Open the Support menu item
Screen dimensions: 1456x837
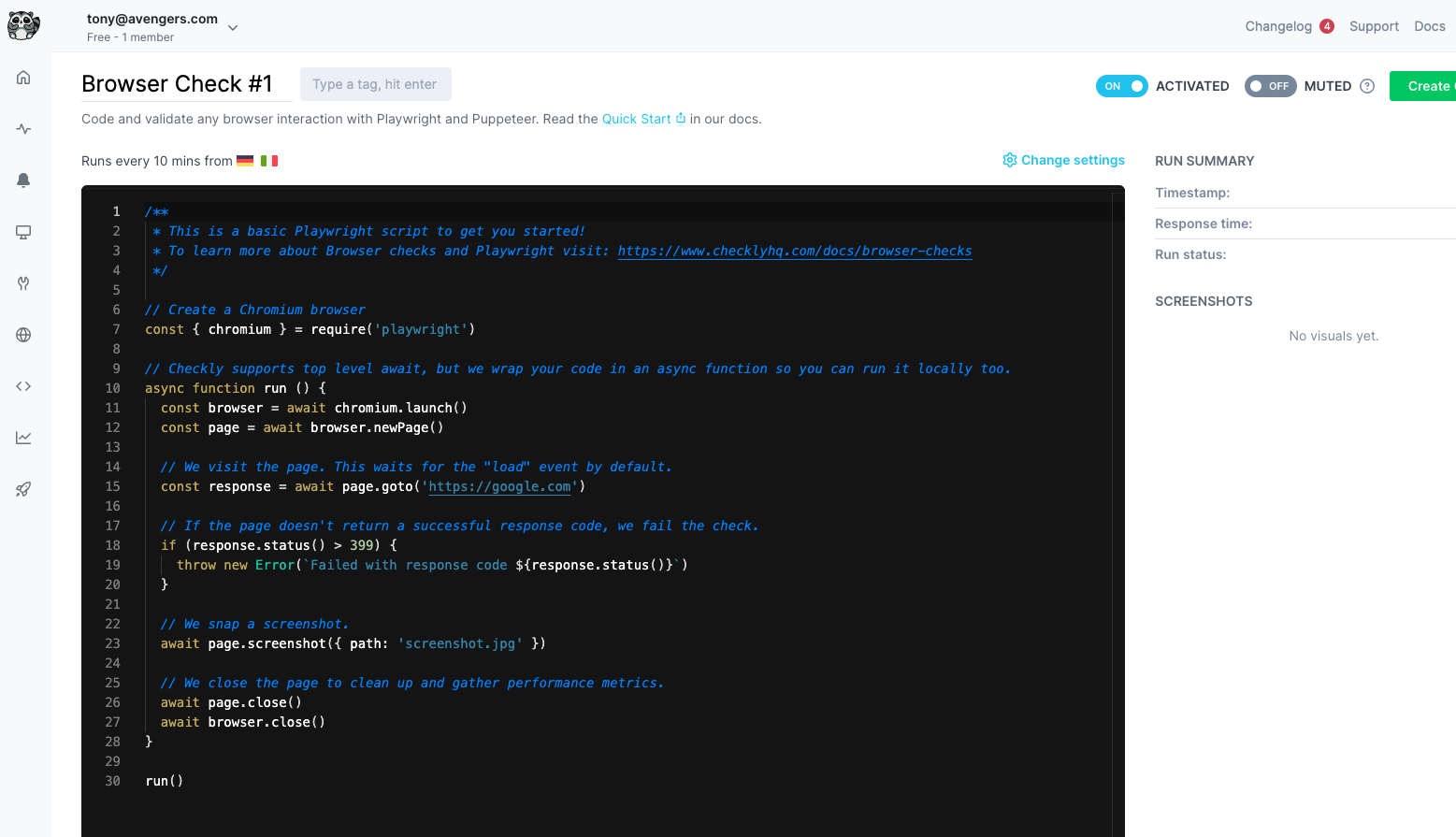[1374, 26]
